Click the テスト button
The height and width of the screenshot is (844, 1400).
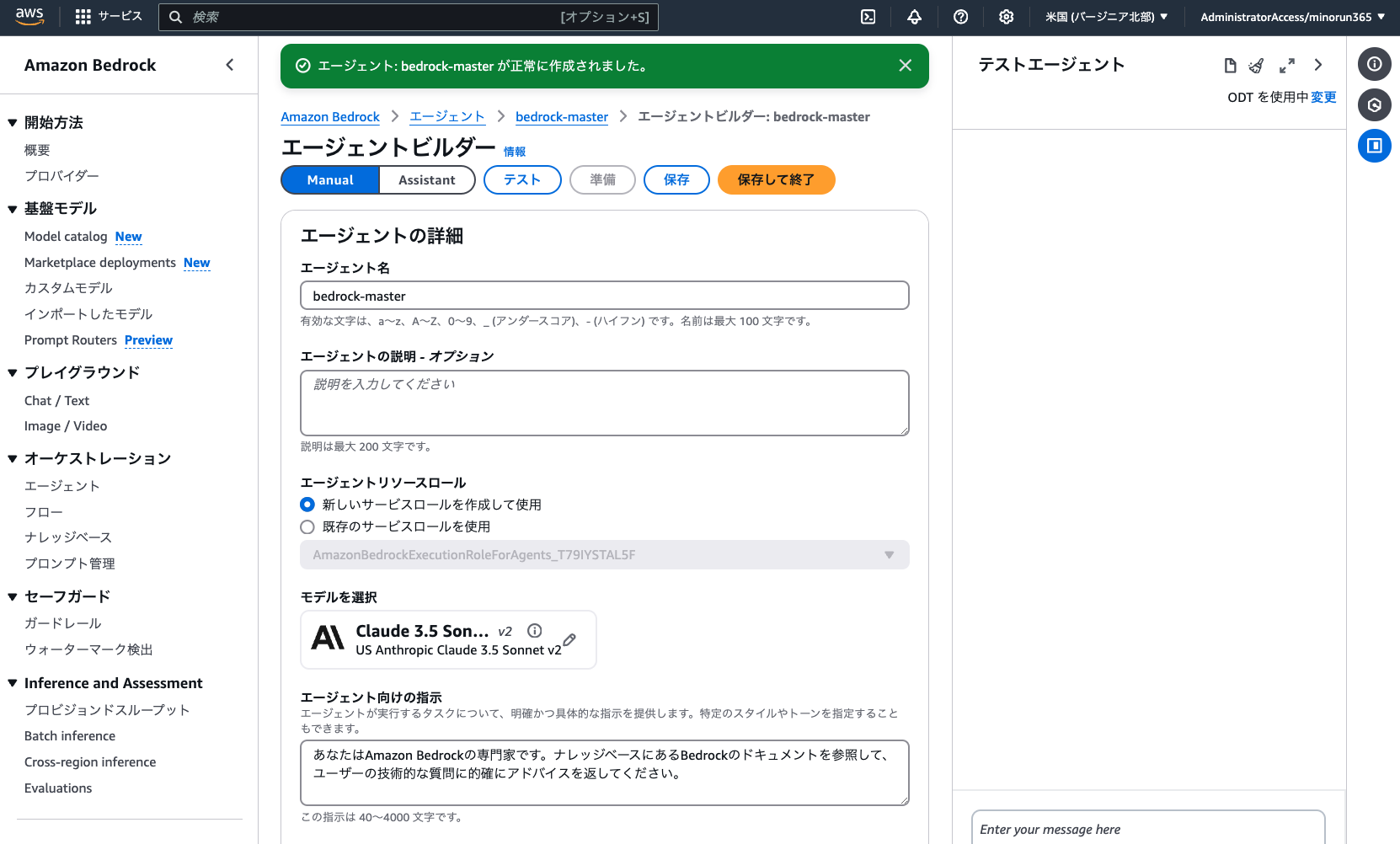click(522, 180)
